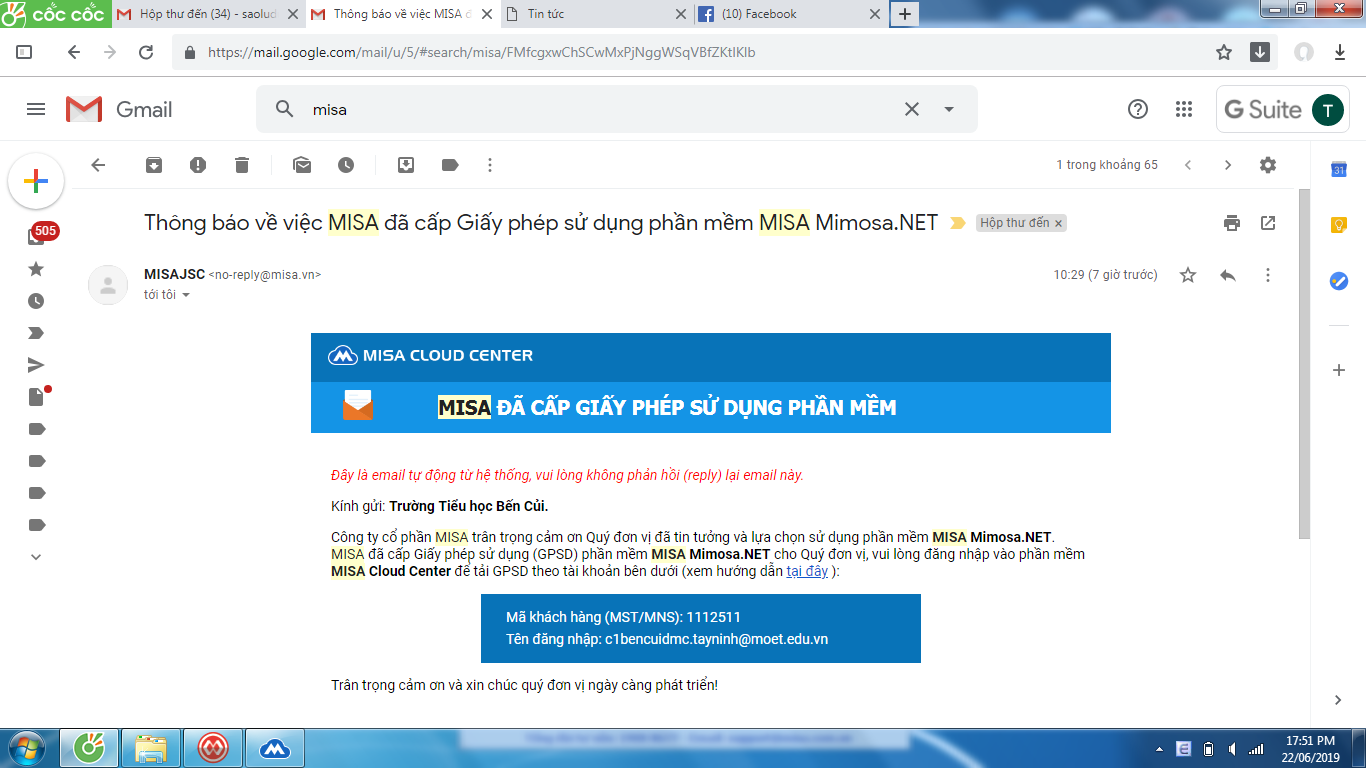
Task: Apply a label to this email
Action: click(x=450, y=165)
